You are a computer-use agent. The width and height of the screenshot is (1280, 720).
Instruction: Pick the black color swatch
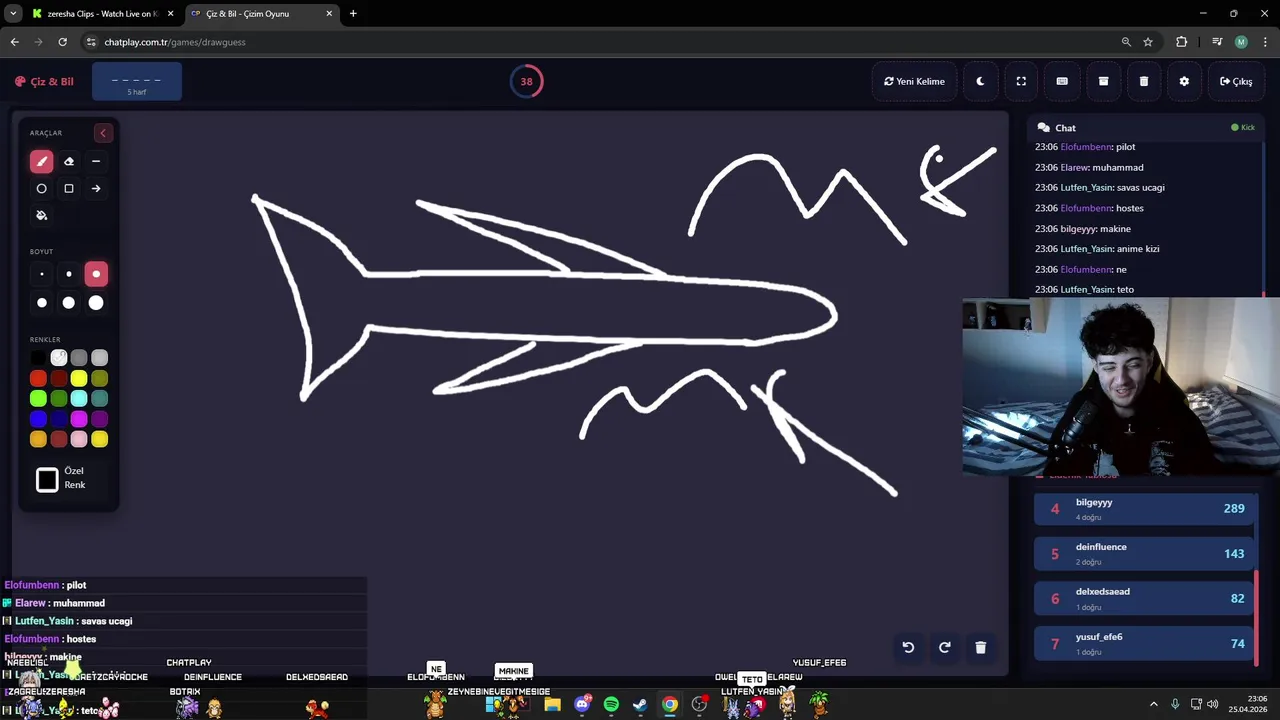38,358
